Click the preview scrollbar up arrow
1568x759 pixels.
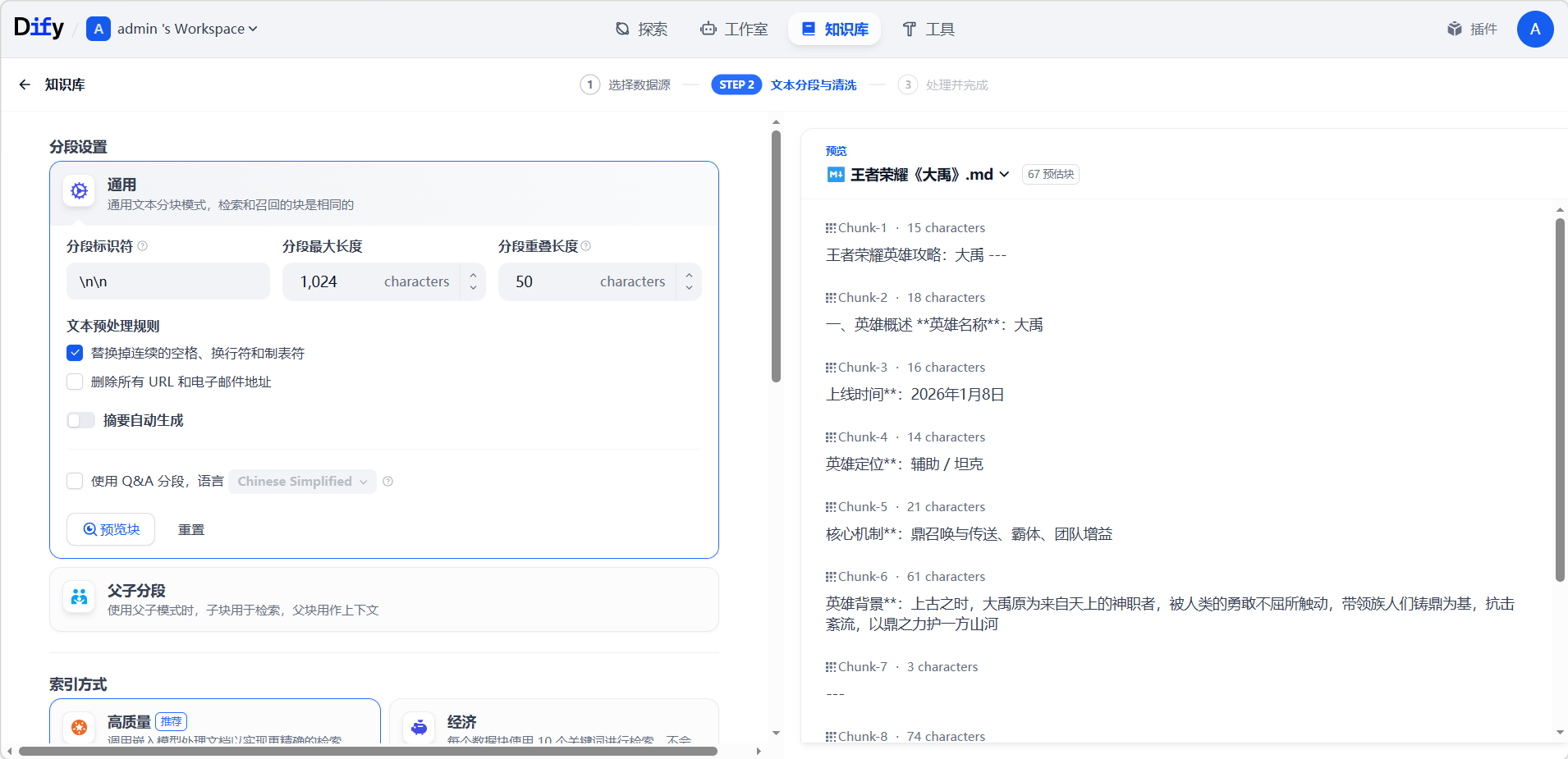1560,210
